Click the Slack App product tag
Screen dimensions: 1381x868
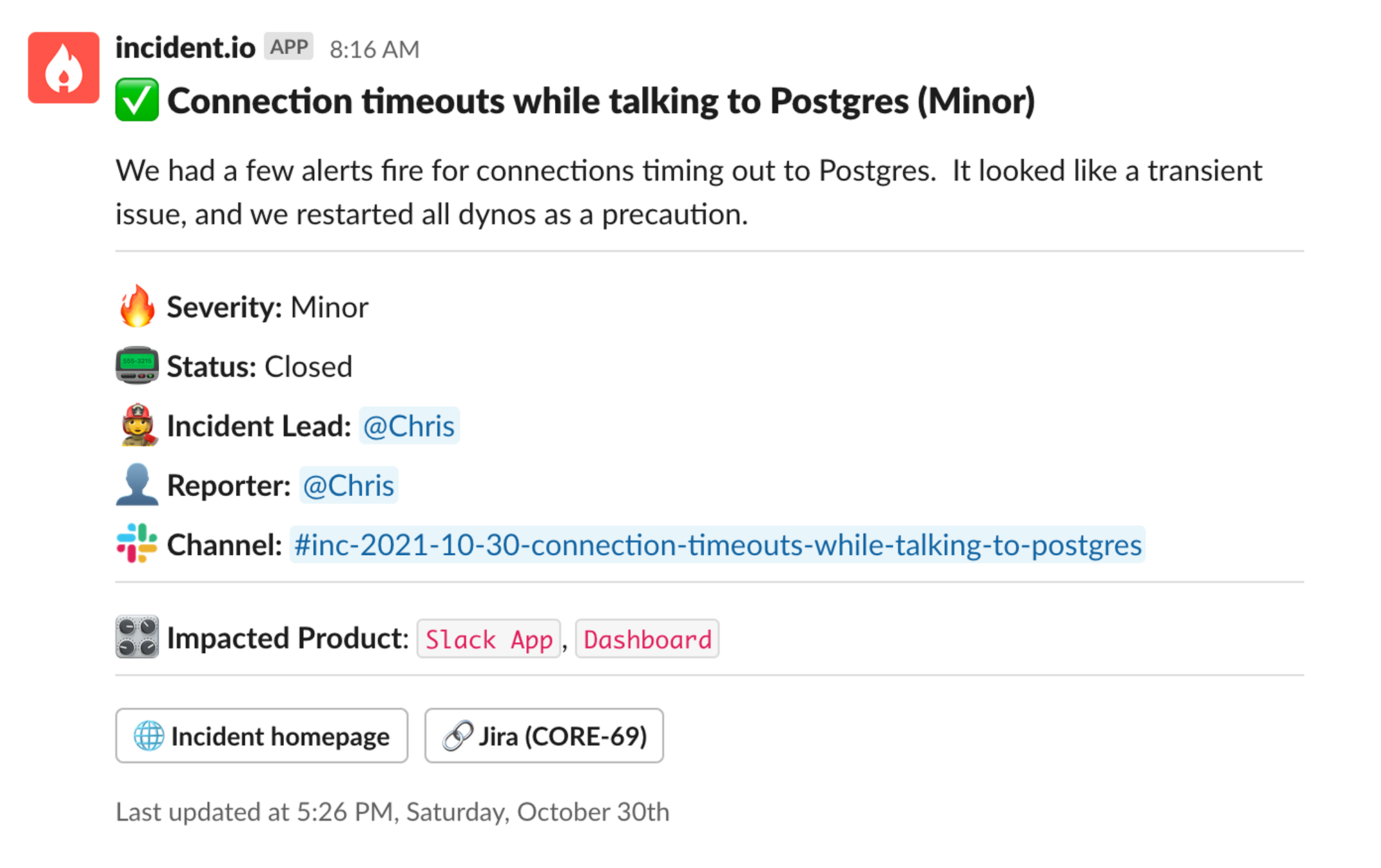tap(488, 639)
